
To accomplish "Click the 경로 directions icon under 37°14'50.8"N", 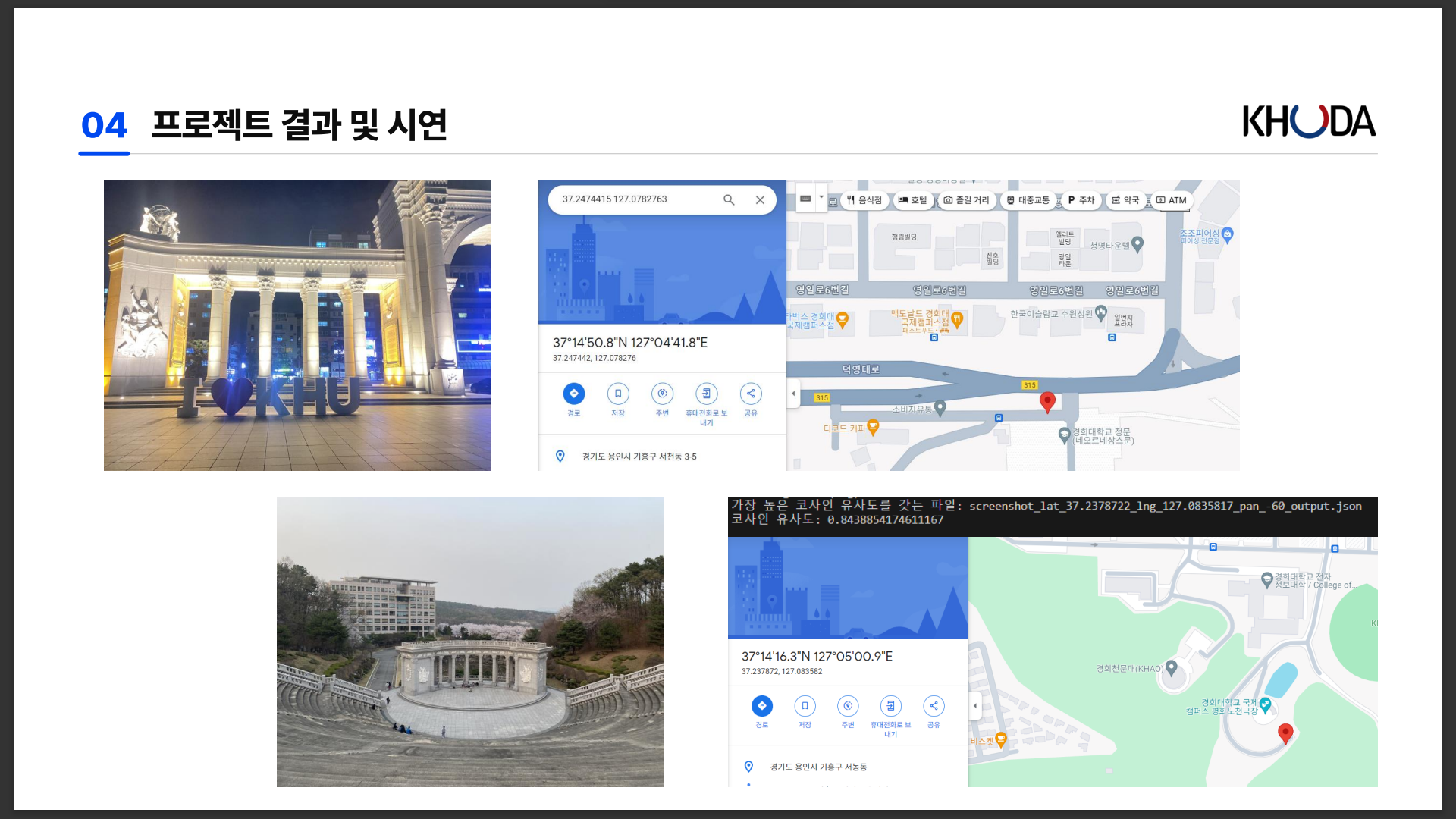I will tap(574, 394).
